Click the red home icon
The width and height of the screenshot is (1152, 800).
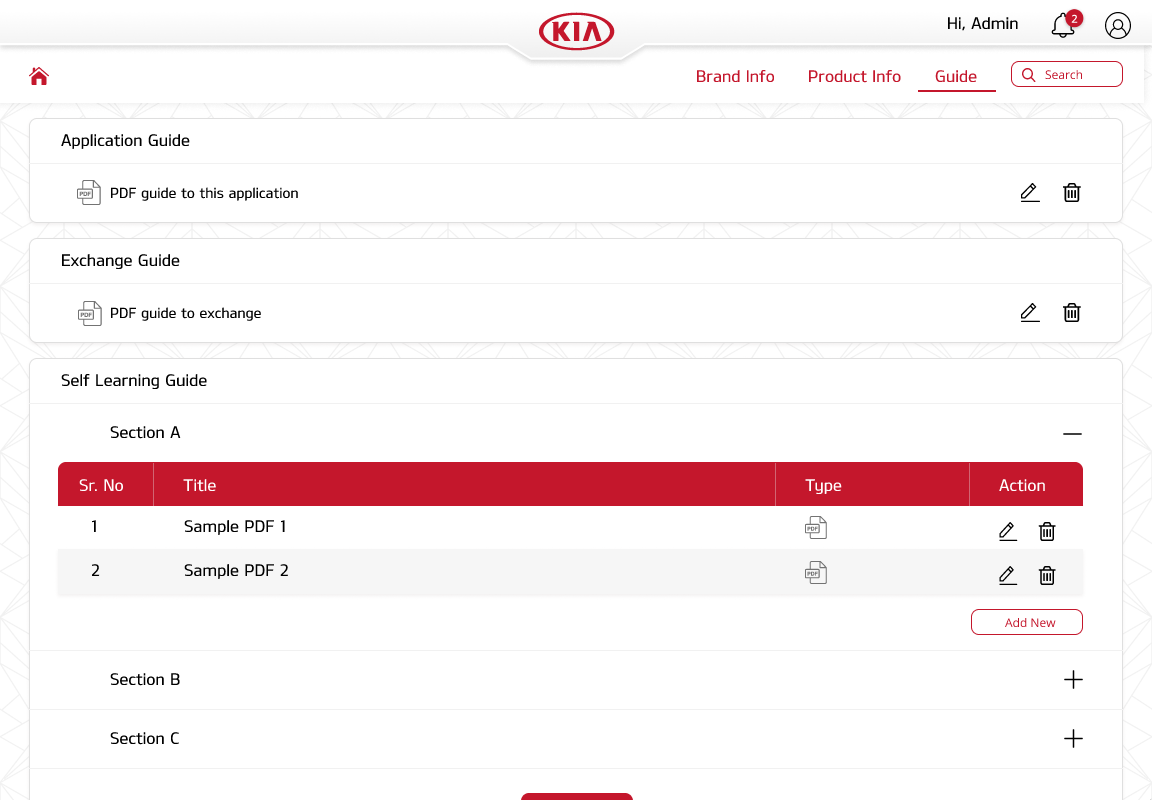tap(39, 76)
